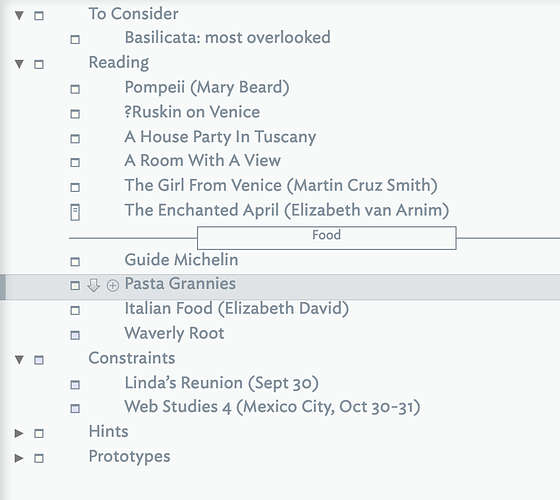Image resolution: width=560 pixels, height=500 pixels.
Task: Click the circled plus icon on Pasta Grannies
Action: (112, 286)
